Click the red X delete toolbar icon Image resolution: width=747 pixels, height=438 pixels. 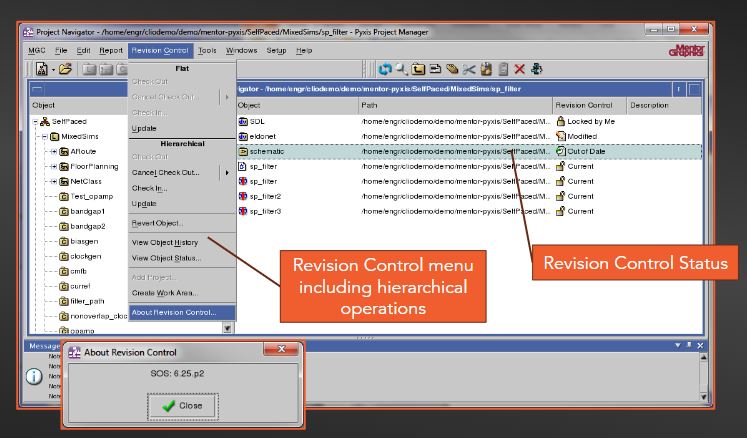pos(520,69)
